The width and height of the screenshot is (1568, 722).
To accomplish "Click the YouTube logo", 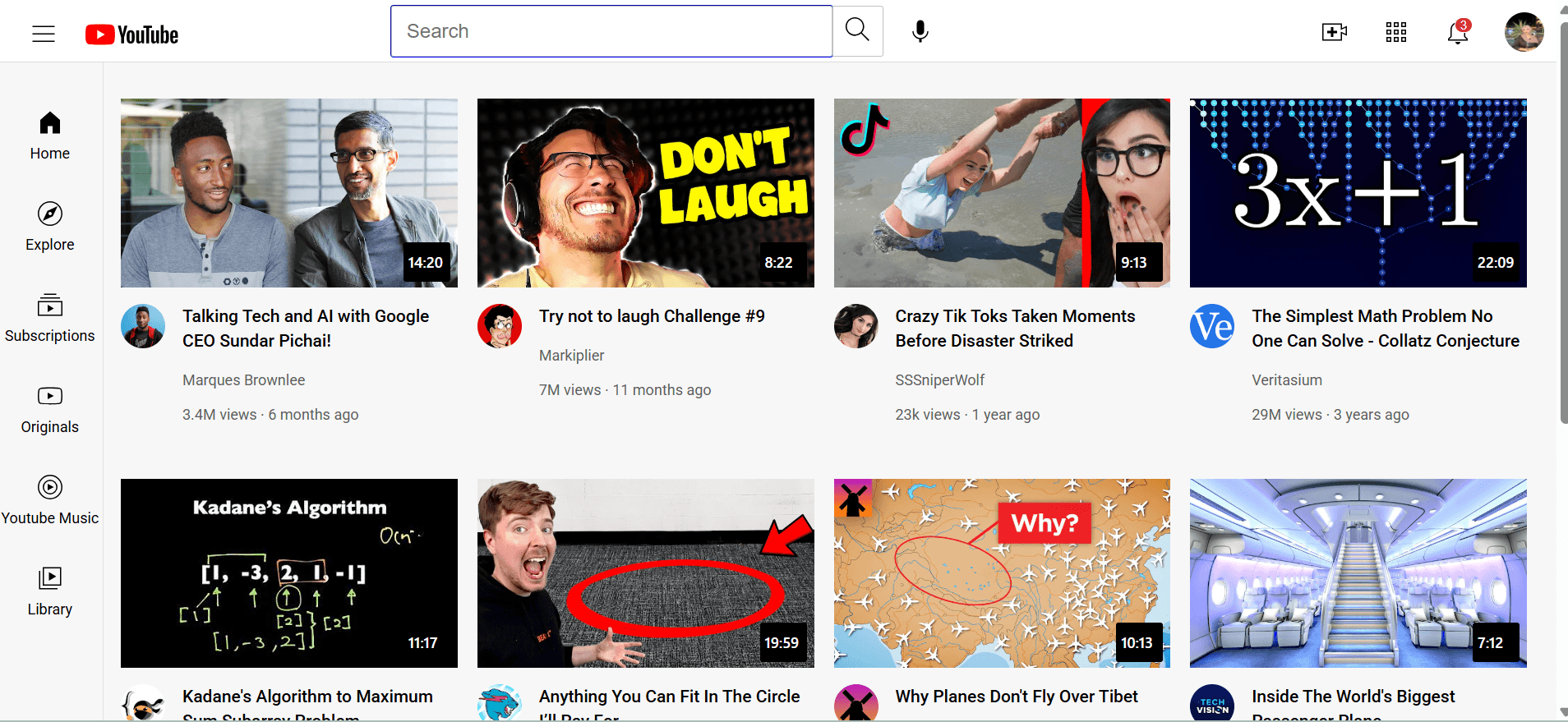I will [131, 34].
